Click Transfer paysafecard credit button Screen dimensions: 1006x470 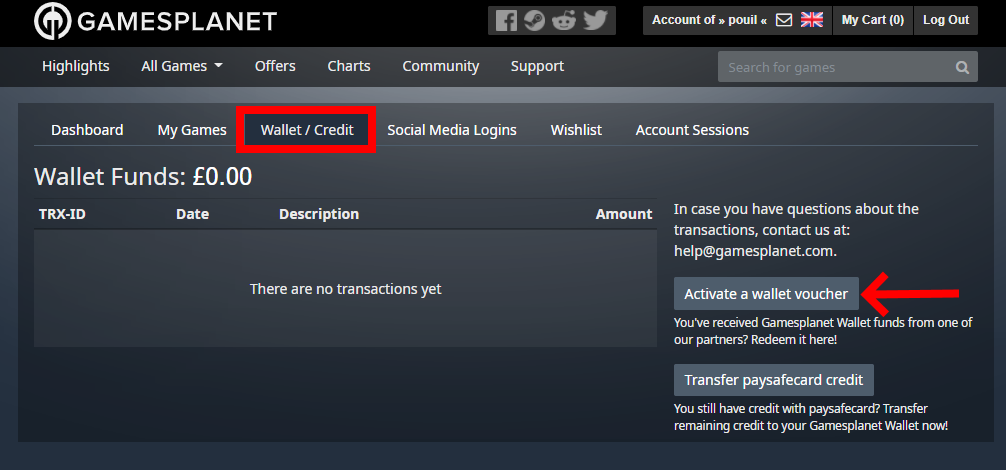(x=775, y=380)
